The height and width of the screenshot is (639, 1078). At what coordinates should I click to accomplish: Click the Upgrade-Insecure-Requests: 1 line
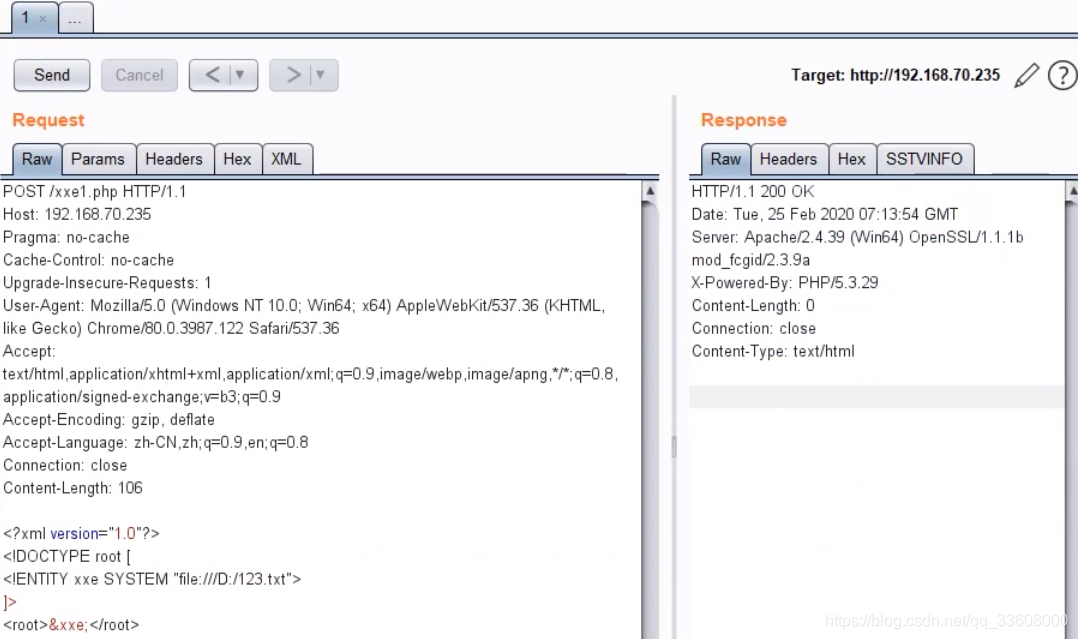(107, 283)
